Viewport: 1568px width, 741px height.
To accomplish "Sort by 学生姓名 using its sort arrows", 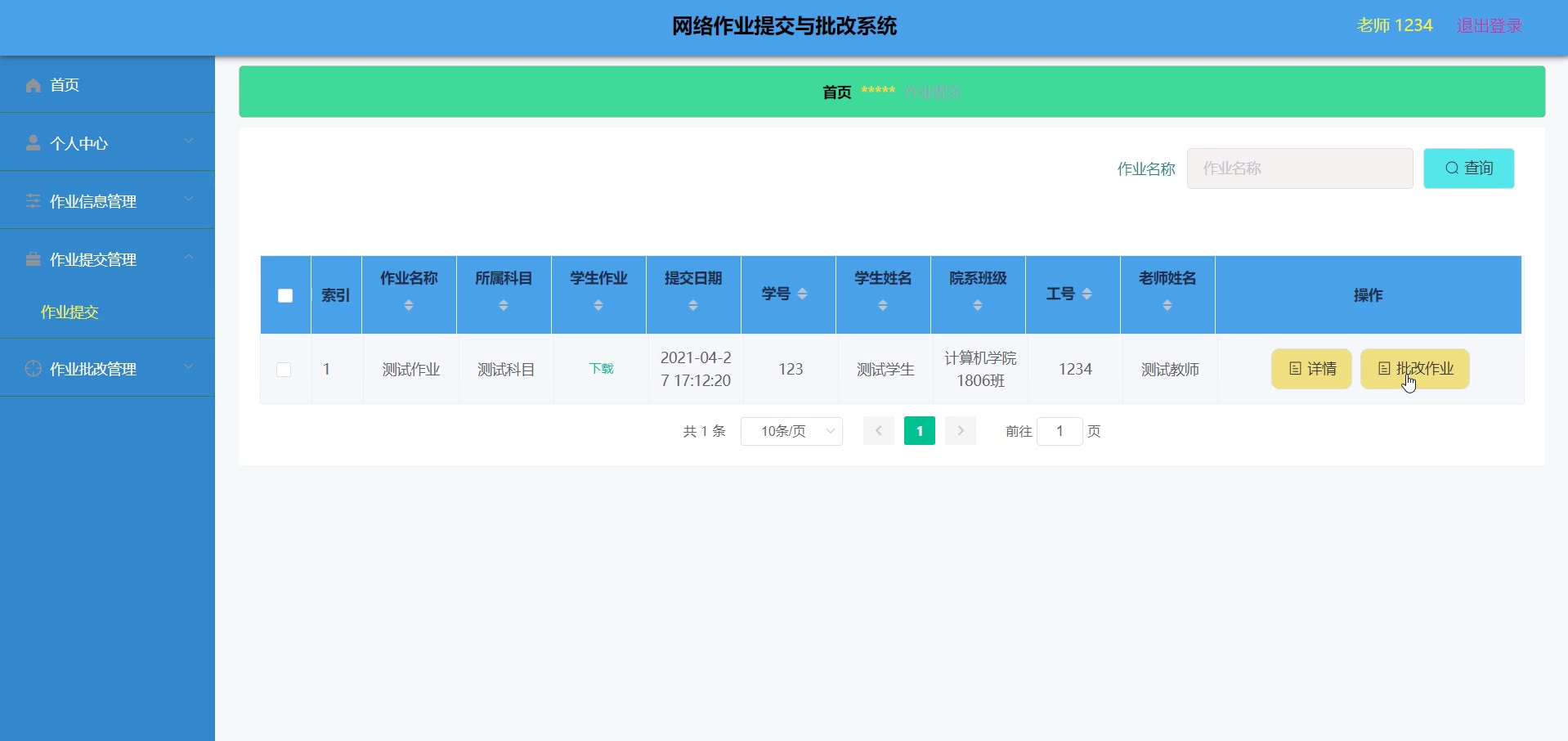I will tap(883, 305).
